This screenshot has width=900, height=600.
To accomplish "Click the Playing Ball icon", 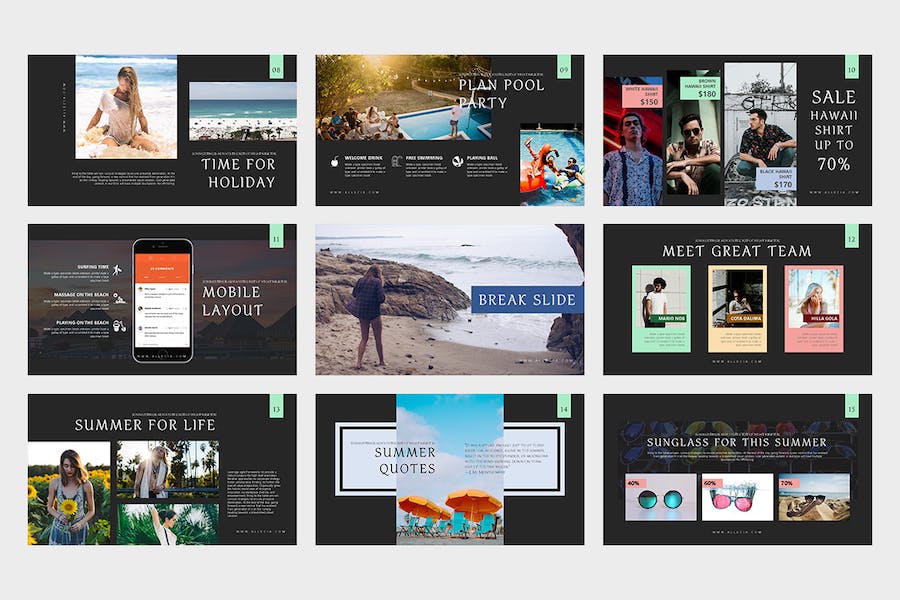I will [457, 161].
